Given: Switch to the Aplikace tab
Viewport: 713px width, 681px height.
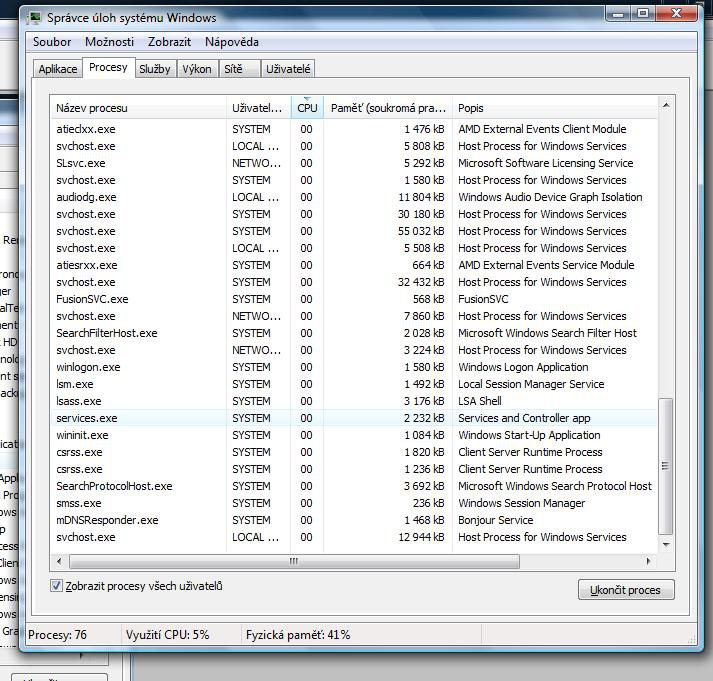Looking at the screenshot, I should pyautogui.click(x=58, y=69).
